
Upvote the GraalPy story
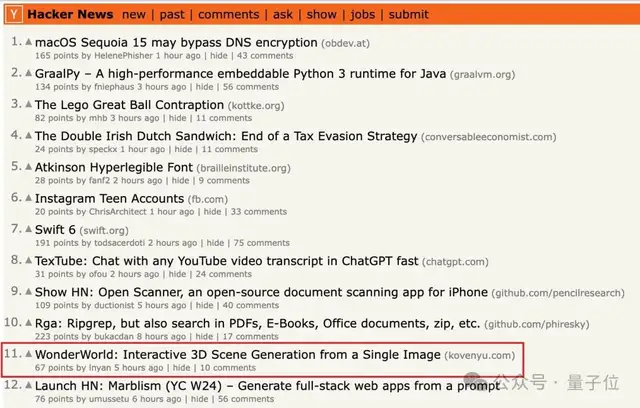pyautogui.click(x=29, y=74)
